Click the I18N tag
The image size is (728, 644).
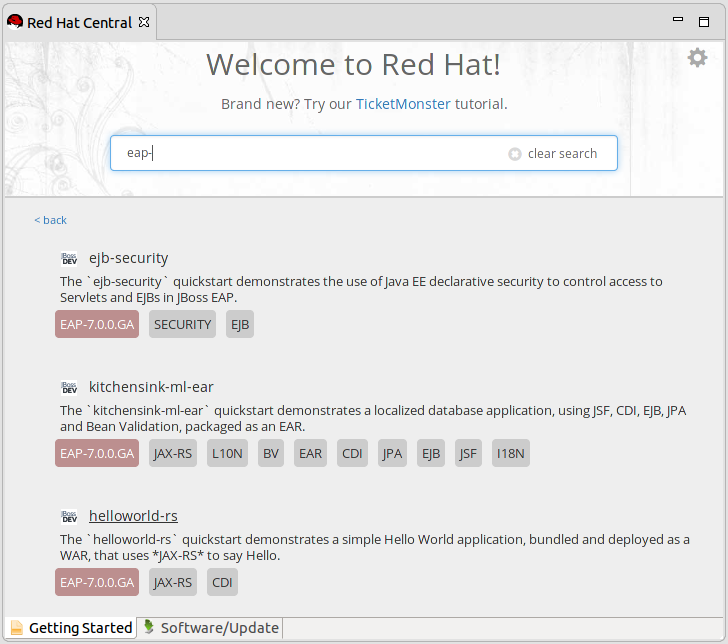[x=511, y=453]
